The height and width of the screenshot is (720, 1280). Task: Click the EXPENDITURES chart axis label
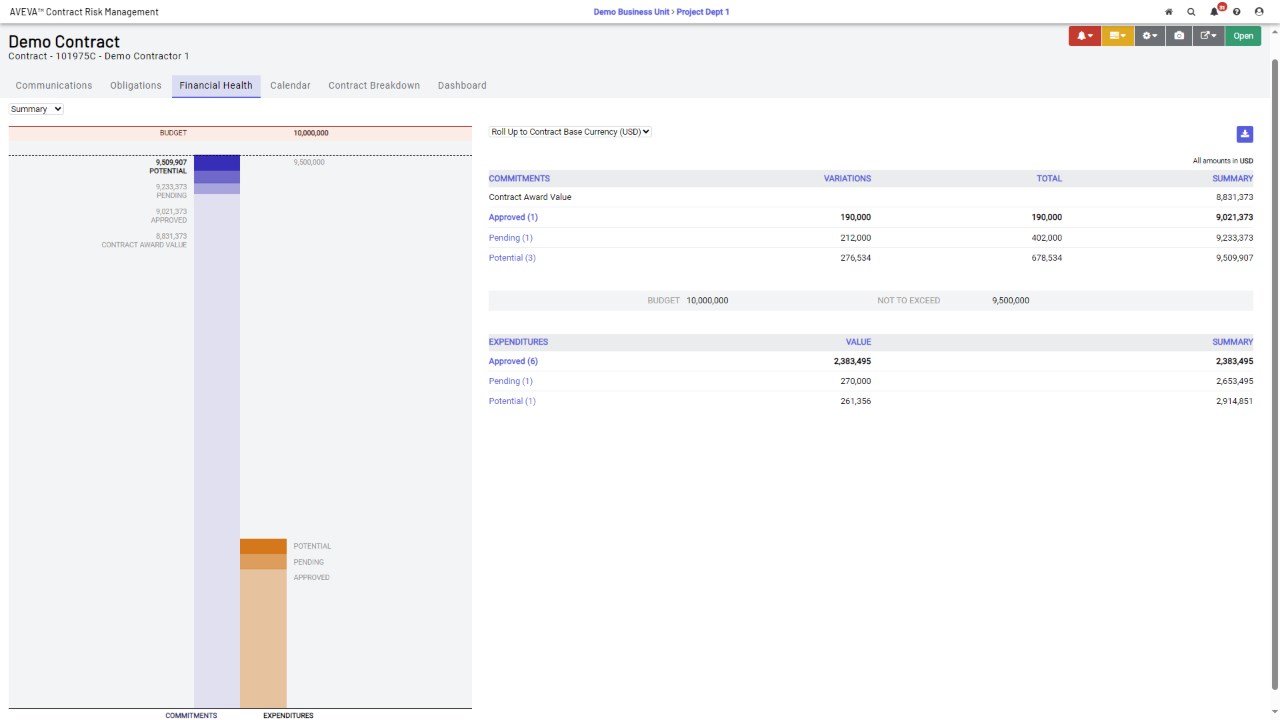[288, 716]
